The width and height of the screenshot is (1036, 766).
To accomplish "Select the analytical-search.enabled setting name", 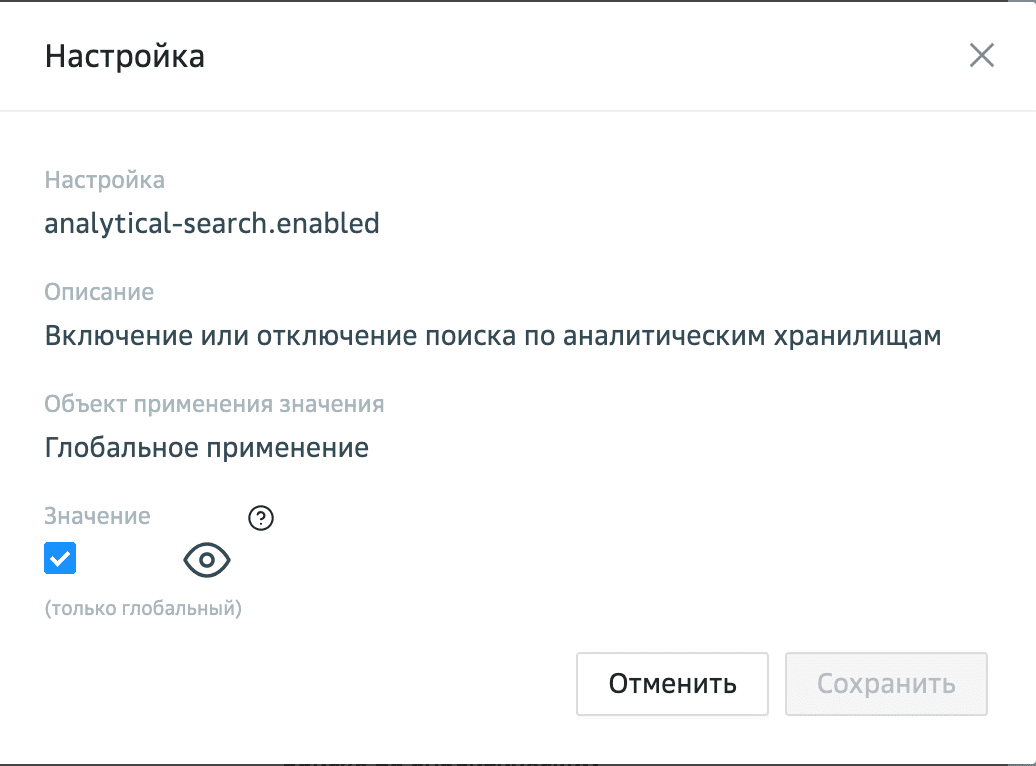I will tap(212, 223).
